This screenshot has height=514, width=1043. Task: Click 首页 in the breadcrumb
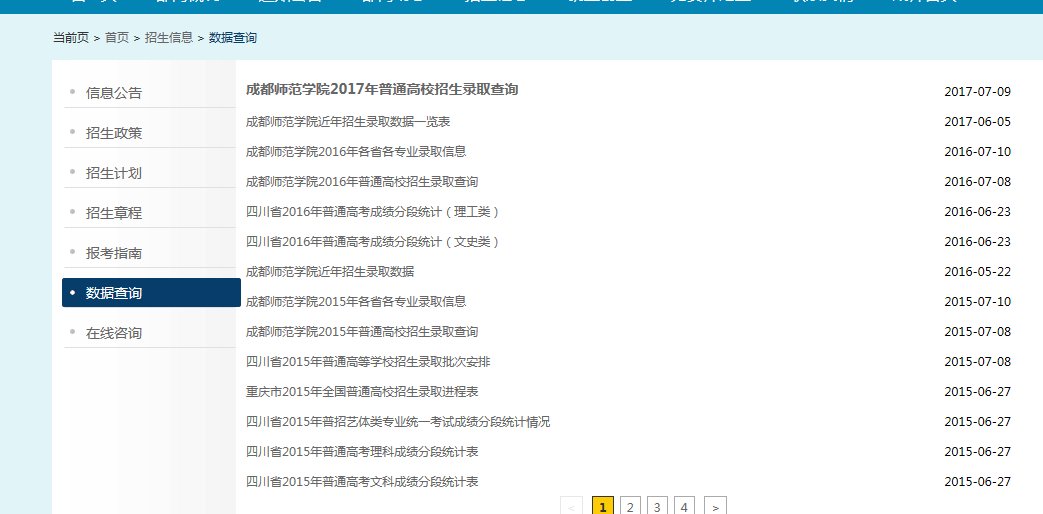click(x=117, y=38)
